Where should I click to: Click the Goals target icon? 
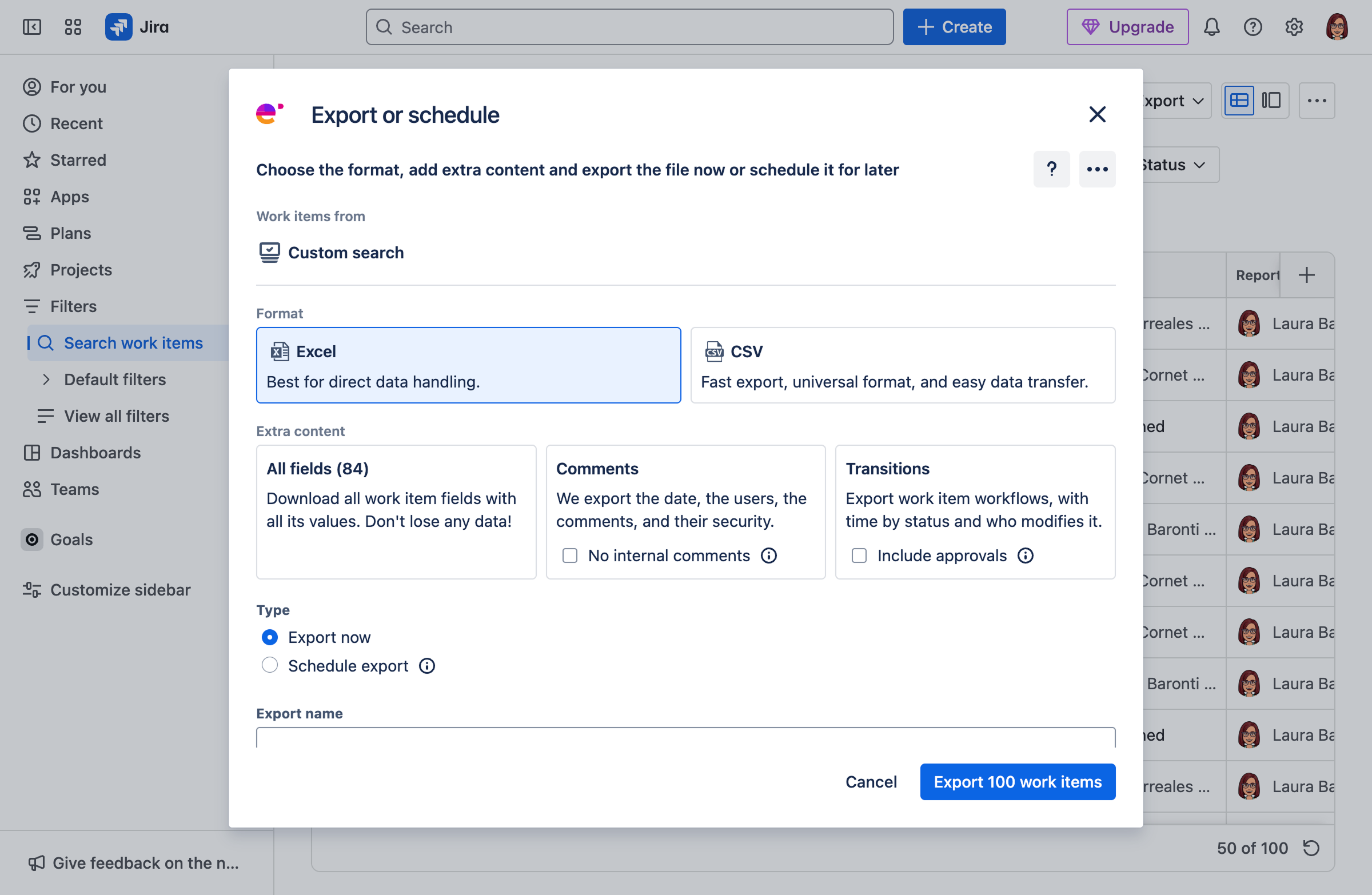[x=32, y=540]
